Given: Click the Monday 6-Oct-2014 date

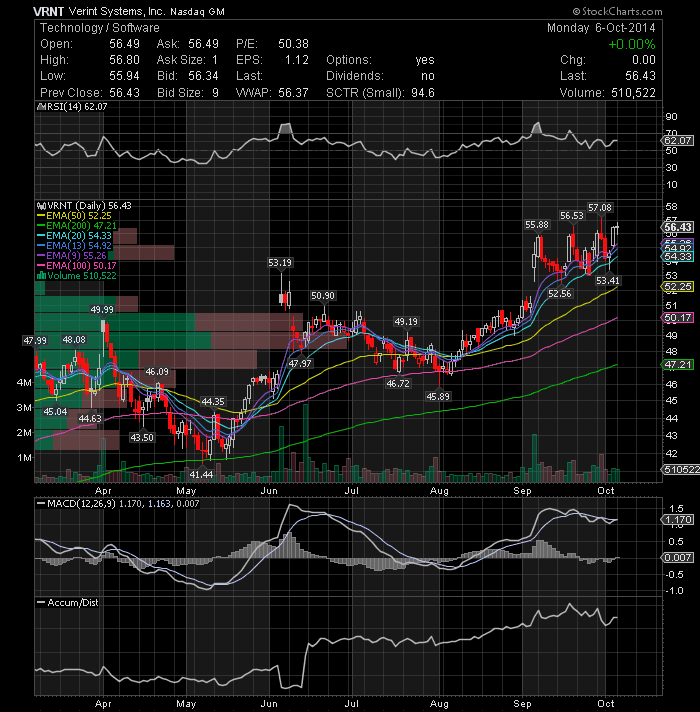Looking at the screenshot, I should 601,28.
